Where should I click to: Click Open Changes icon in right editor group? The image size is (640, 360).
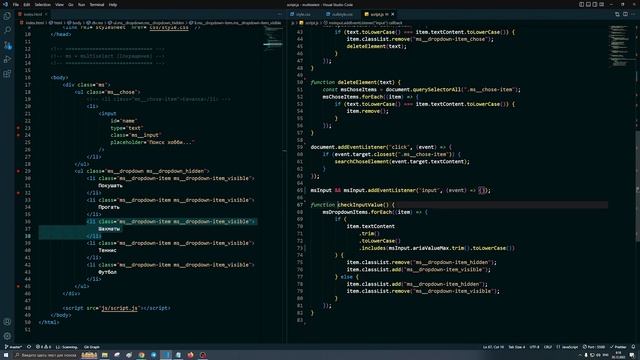pyautogui.click(x=617, y=14)
